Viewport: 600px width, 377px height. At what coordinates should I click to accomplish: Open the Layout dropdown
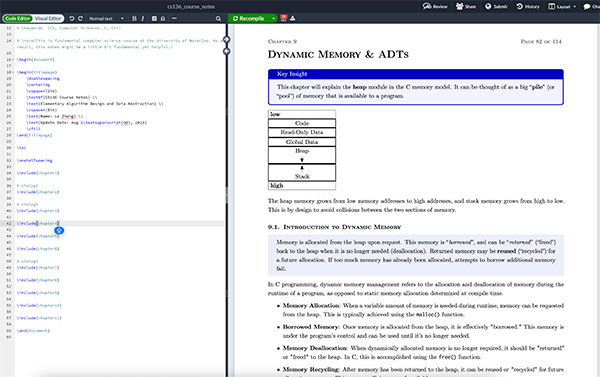(562, 7)
